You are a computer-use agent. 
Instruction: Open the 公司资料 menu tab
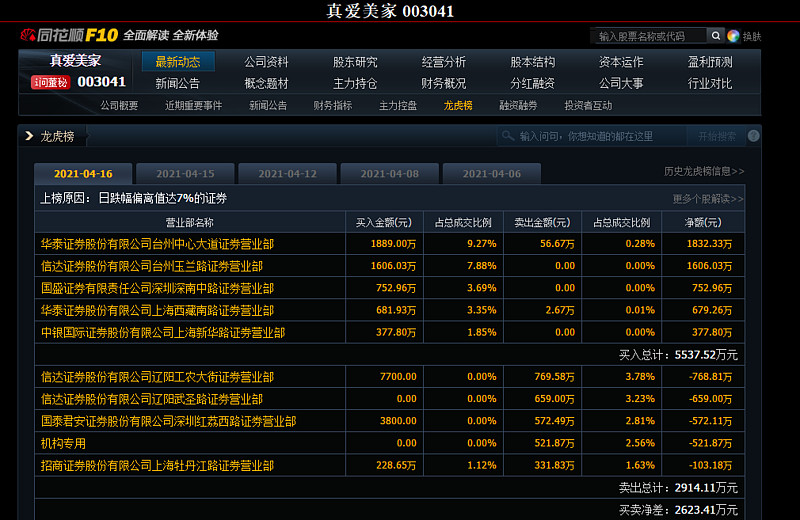pyautogui.click(x=266, y=62)
